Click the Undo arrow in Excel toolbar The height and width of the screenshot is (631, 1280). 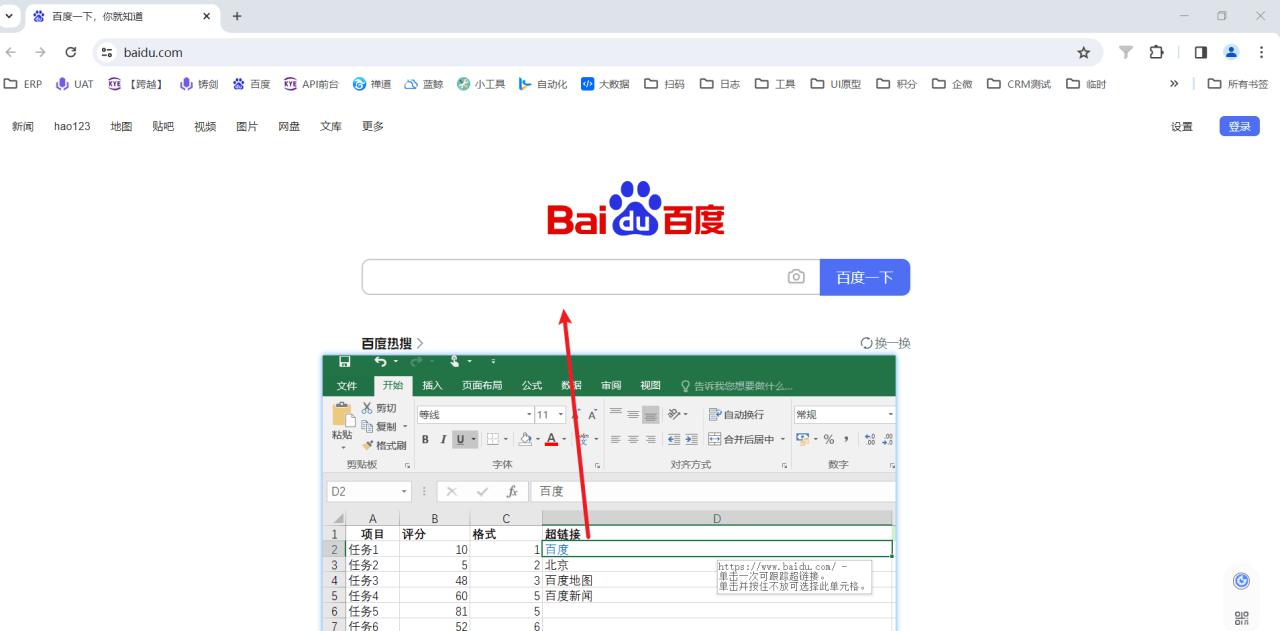click(x=380, y=361)
